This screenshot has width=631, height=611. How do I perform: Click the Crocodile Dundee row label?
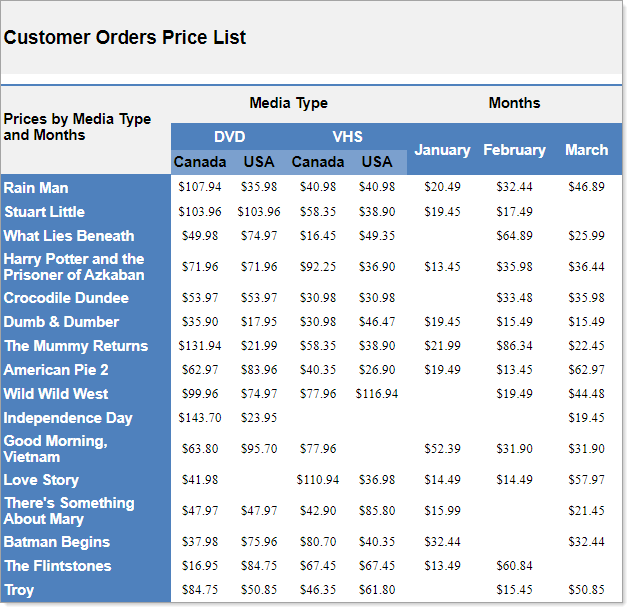66,298
